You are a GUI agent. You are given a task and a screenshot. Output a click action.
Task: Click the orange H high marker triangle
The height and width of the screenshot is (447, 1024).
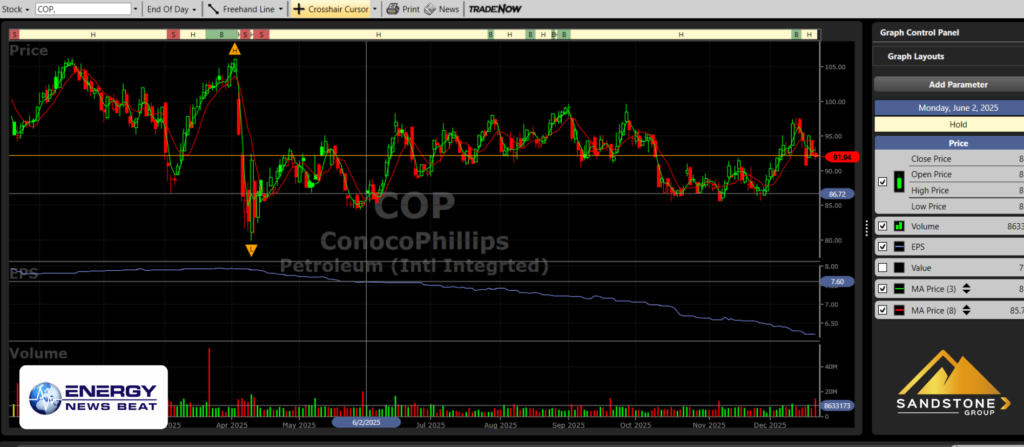click(x=234, y=49)
